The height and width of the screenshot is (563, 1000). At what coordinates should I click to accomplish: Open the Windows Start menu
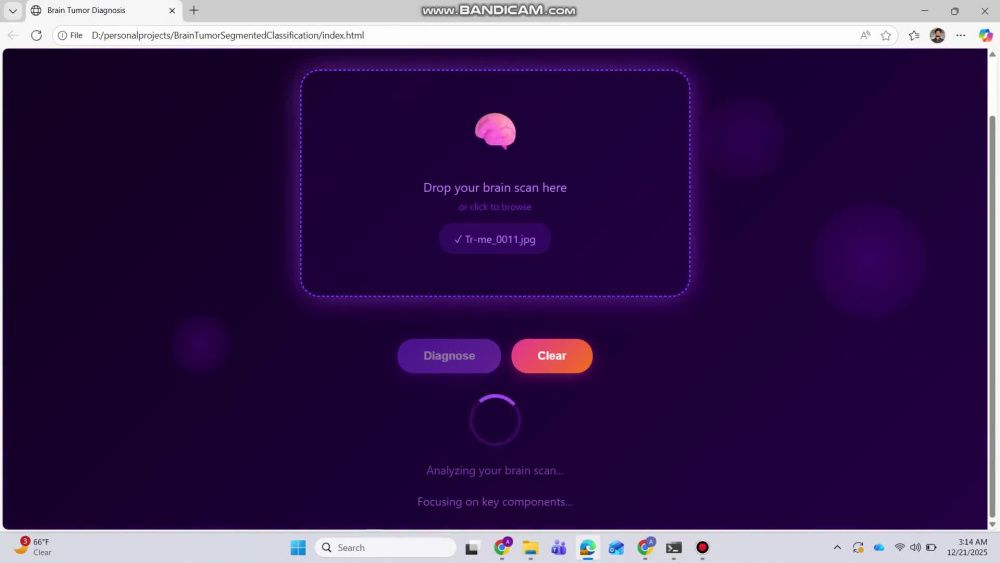pyautogui.click(x=298, y=547)
